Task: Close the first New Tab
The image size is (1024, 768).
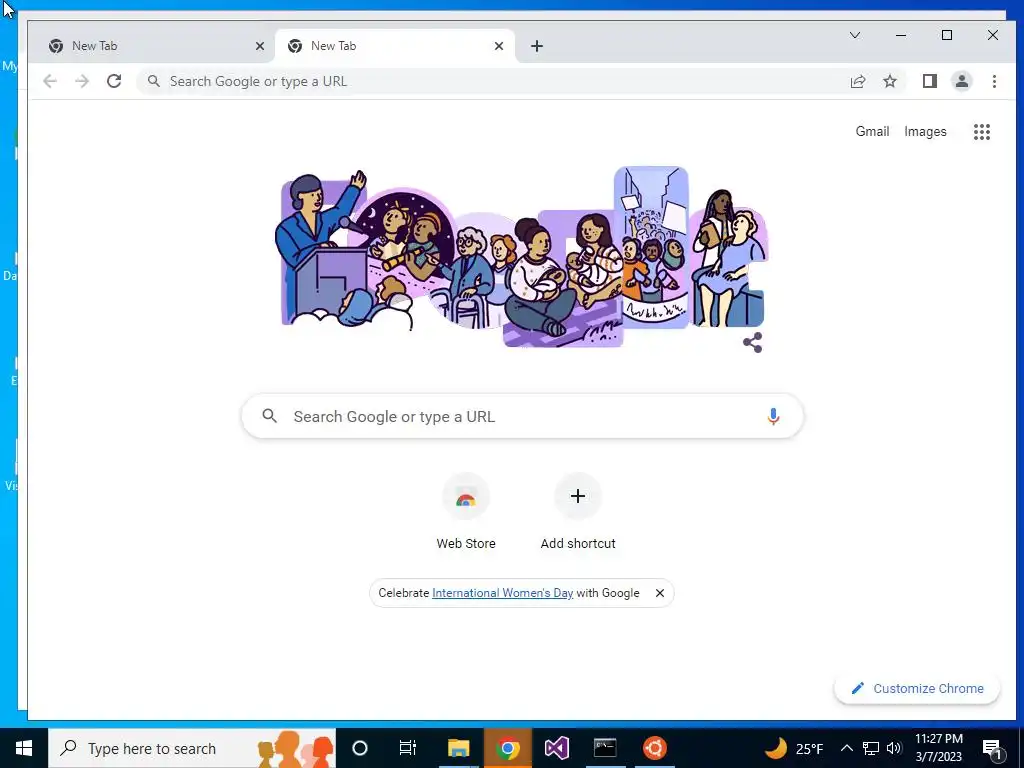Action: [260, 46]
